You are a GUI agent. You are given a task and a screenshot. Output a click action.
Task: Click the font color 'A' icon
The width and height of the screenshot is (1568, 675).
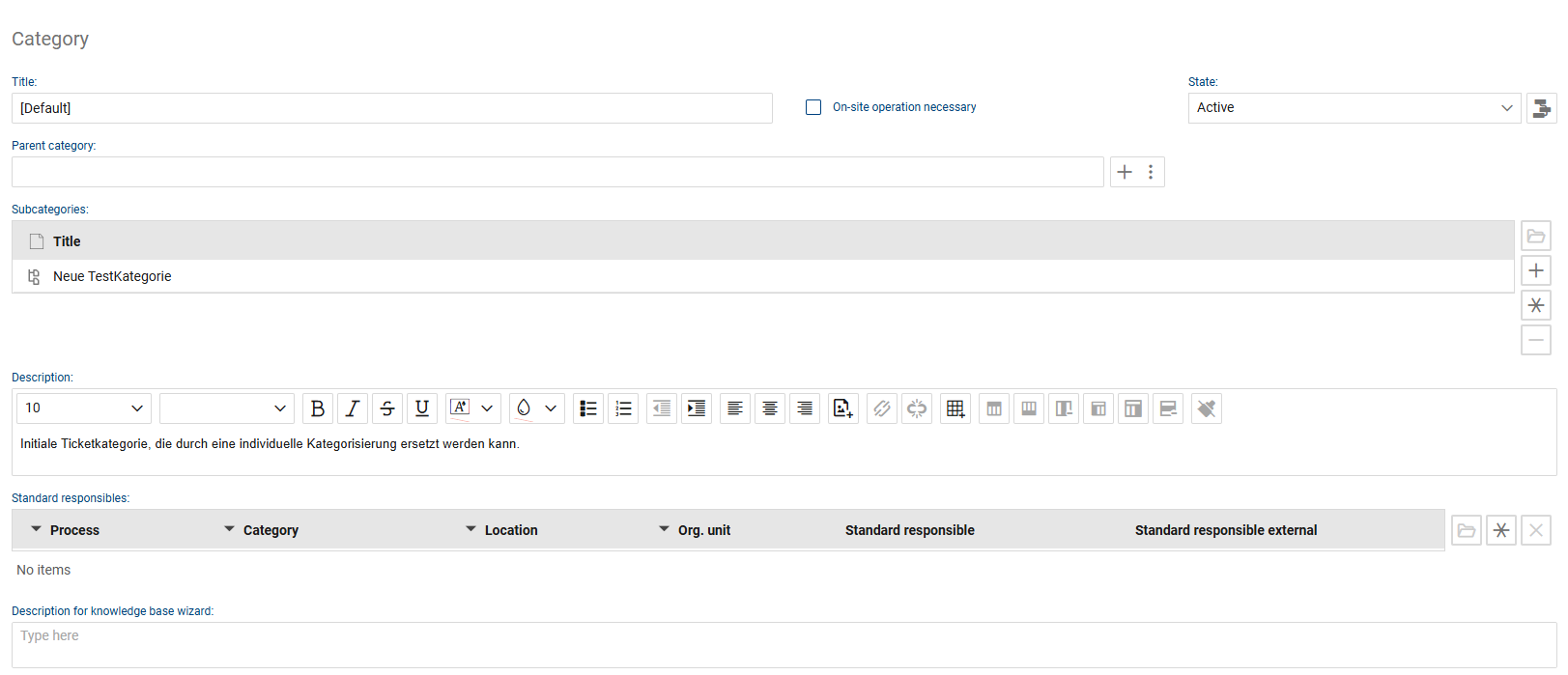(460, 408)
